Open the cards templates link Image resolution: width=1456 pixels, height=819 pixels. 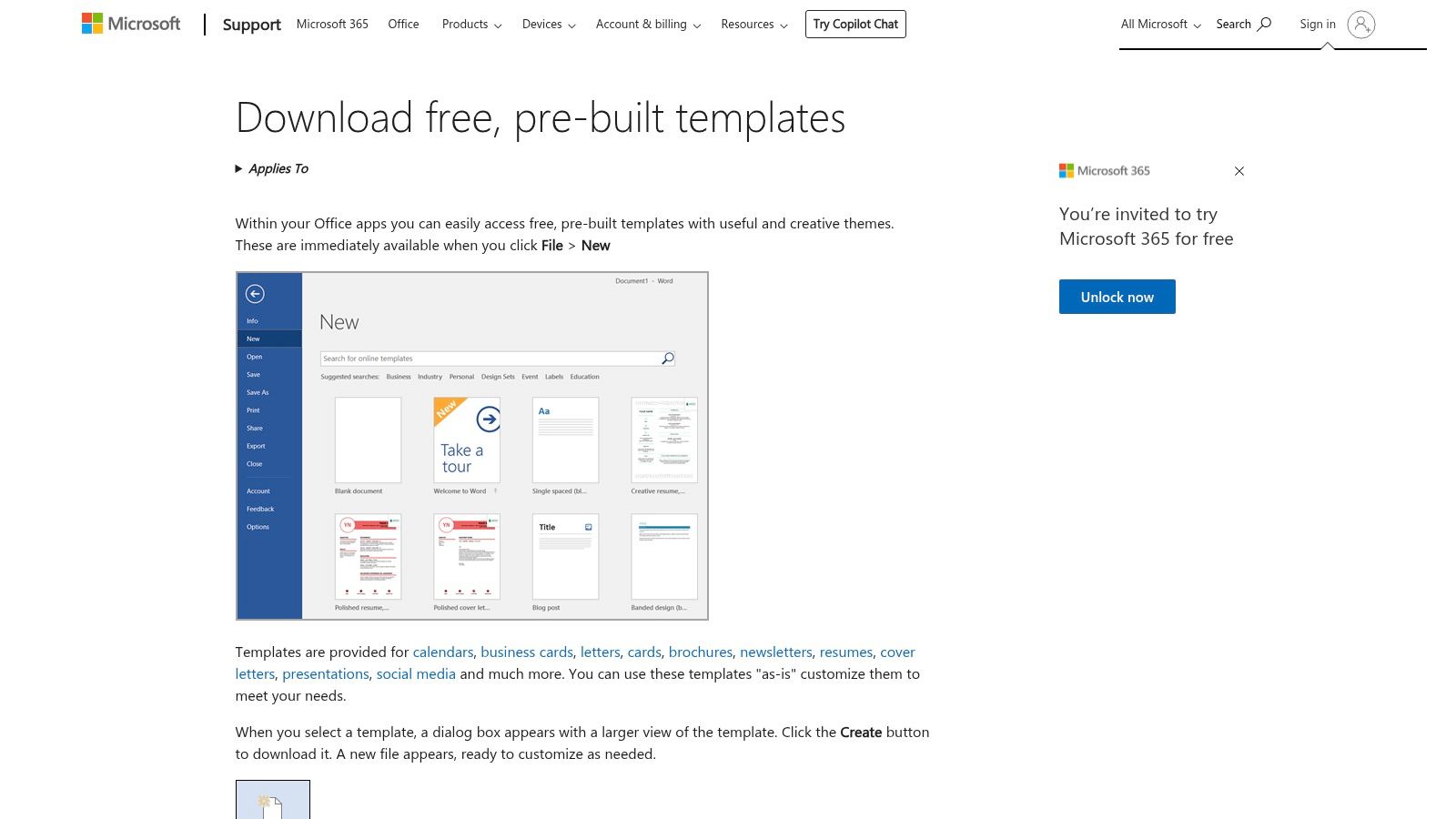pos(644,652)
